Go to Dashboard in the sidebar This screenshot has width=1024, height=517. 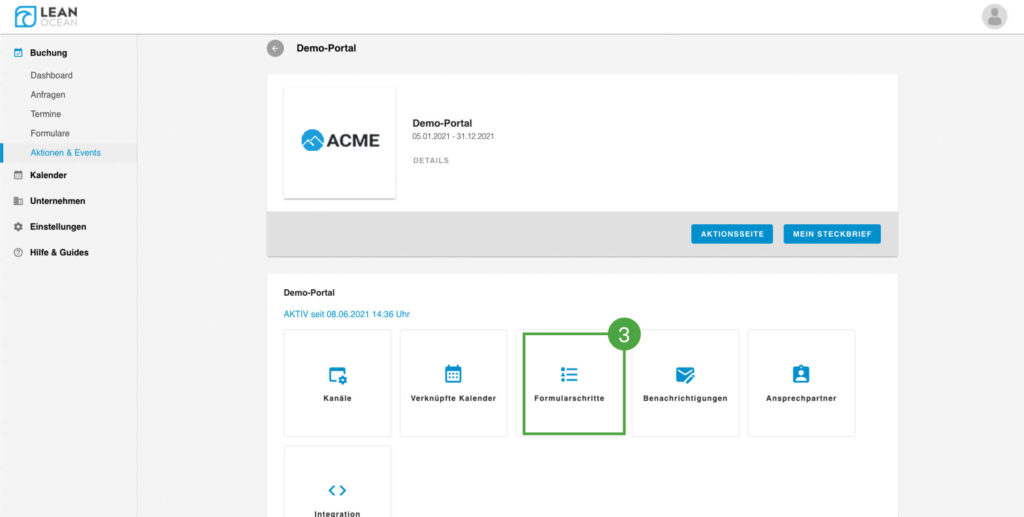[x=51, y=75]
